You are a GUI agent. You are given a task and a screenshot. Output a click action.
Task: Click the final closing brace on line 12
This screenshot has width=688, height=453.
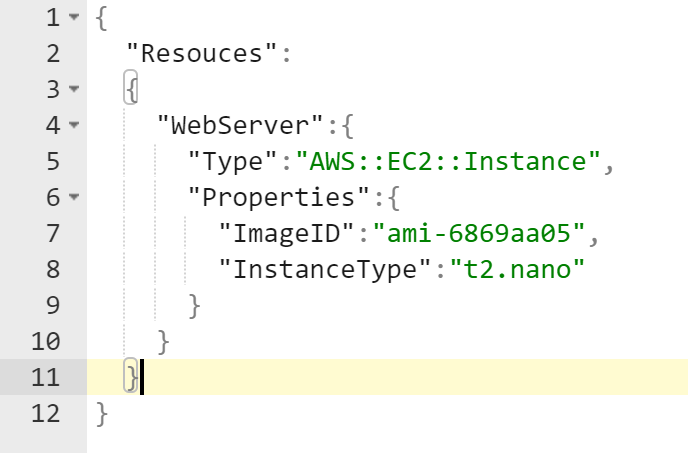tap(102, 413)
